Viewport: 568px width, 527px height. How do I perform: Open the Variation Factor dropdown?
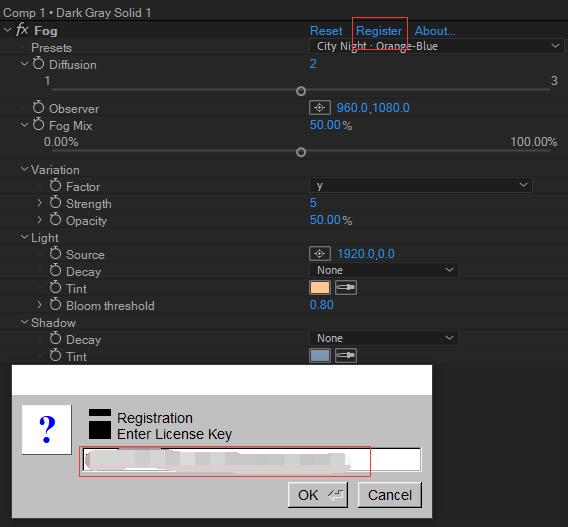(421, 185)
